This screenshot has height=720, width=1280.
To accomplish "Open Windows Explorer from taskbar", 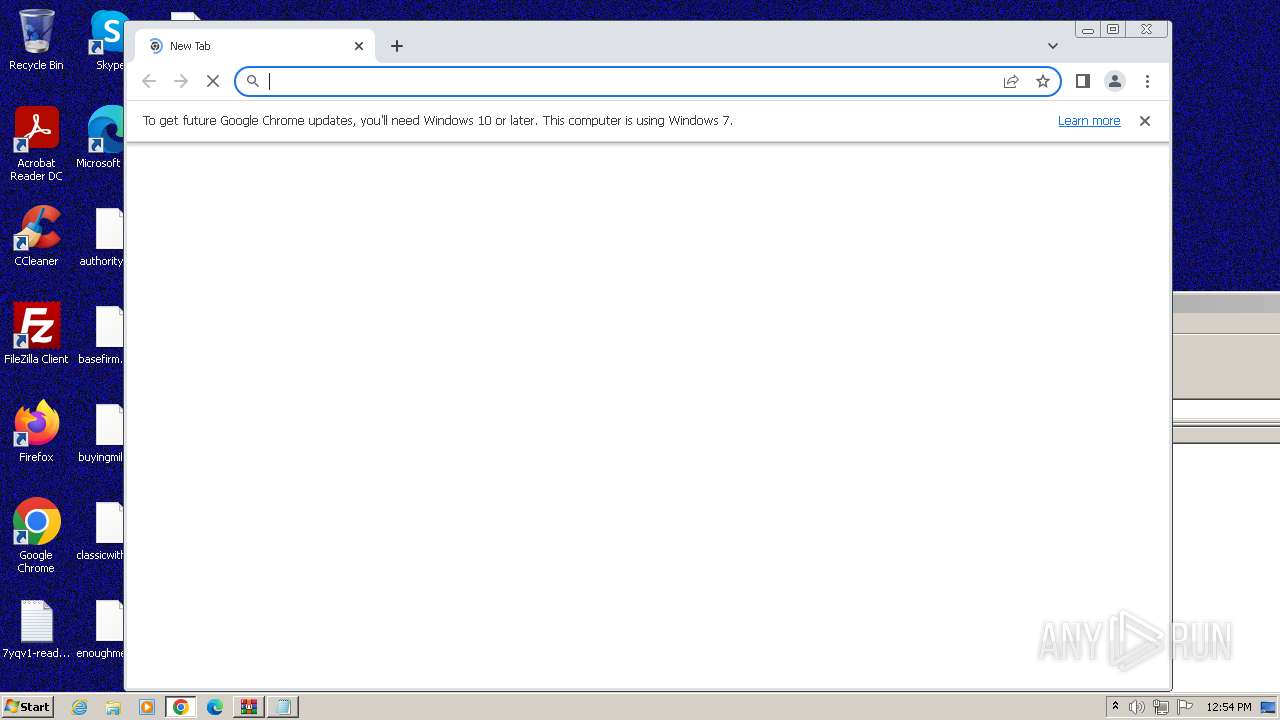I will (113, 707).
